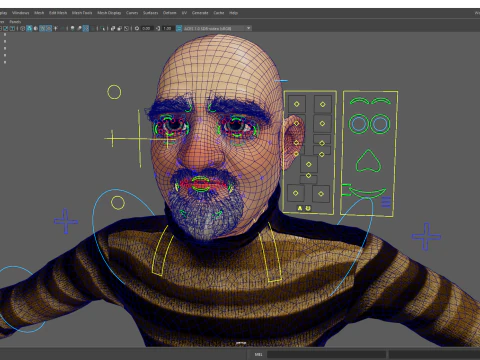Select the bottom-left diamond slider control

pyautogui.click(x=295, y=193)
